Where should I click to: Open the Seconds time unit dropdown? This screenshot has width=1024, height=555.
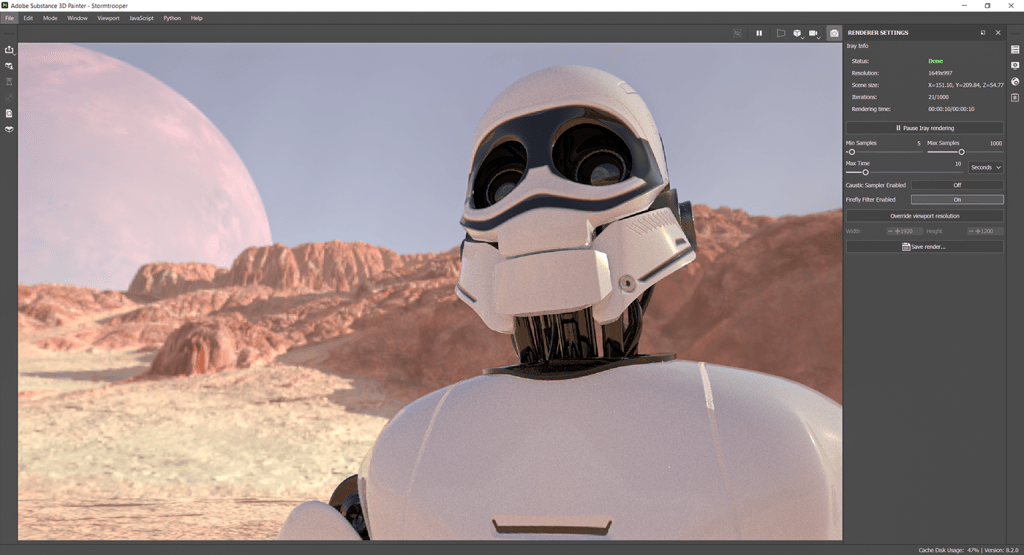[985, 167]
